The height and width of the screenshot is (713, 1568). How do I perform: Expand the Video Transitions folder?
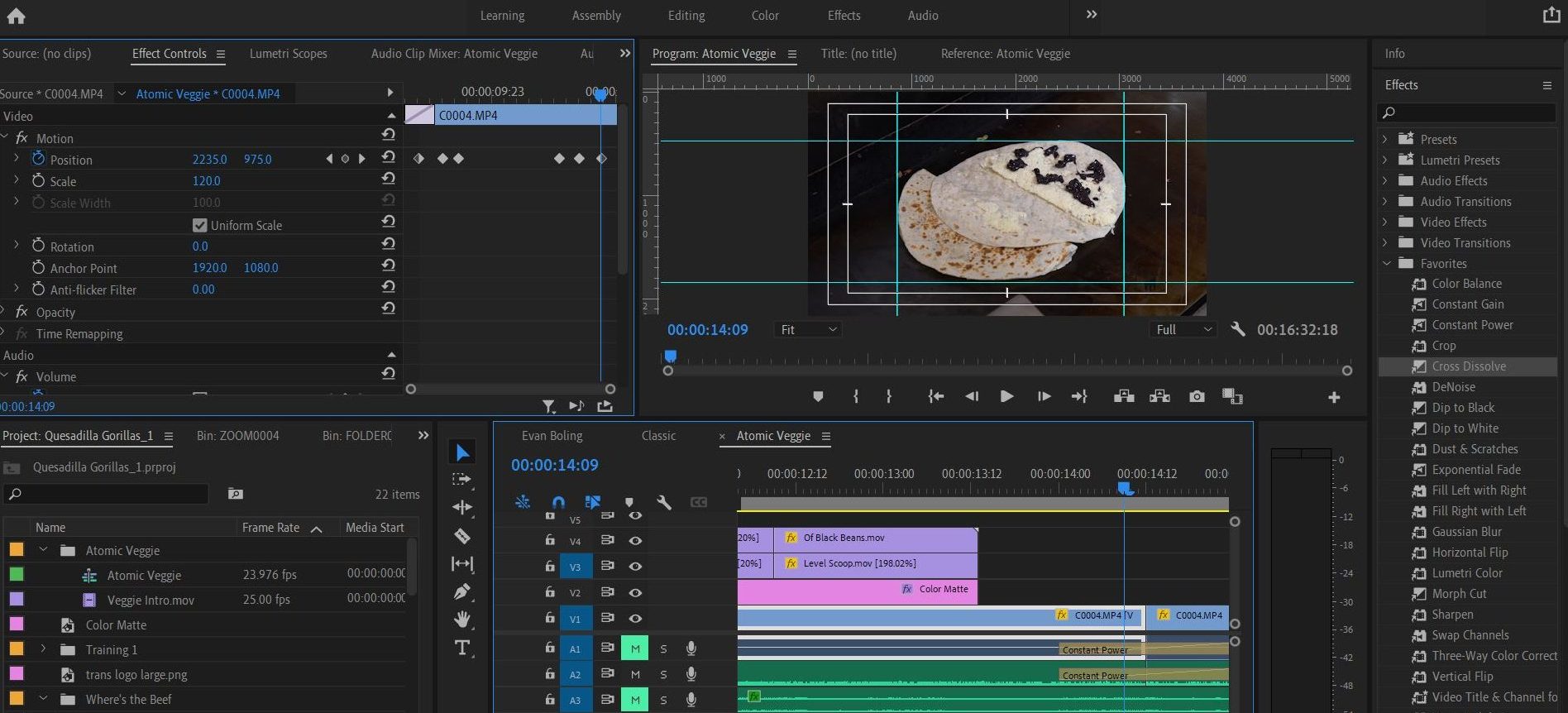click(1385, 242)
